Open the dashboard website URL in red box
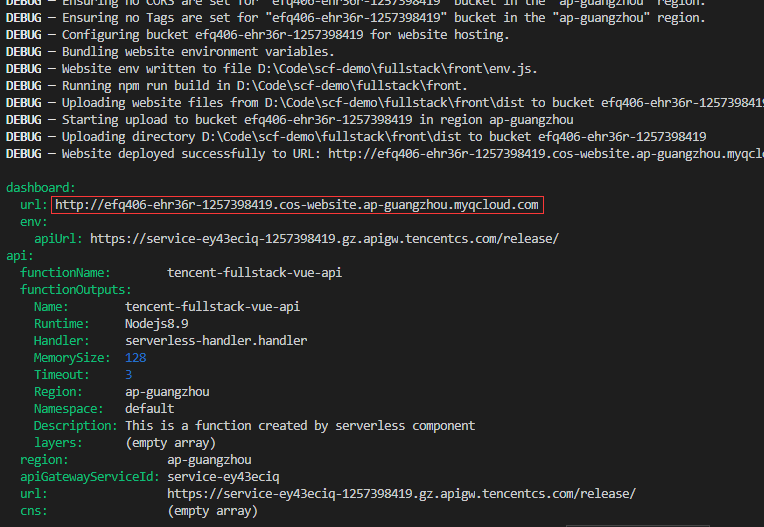Image resolution: width=764 pixels, height=527 pixels. 296,205
